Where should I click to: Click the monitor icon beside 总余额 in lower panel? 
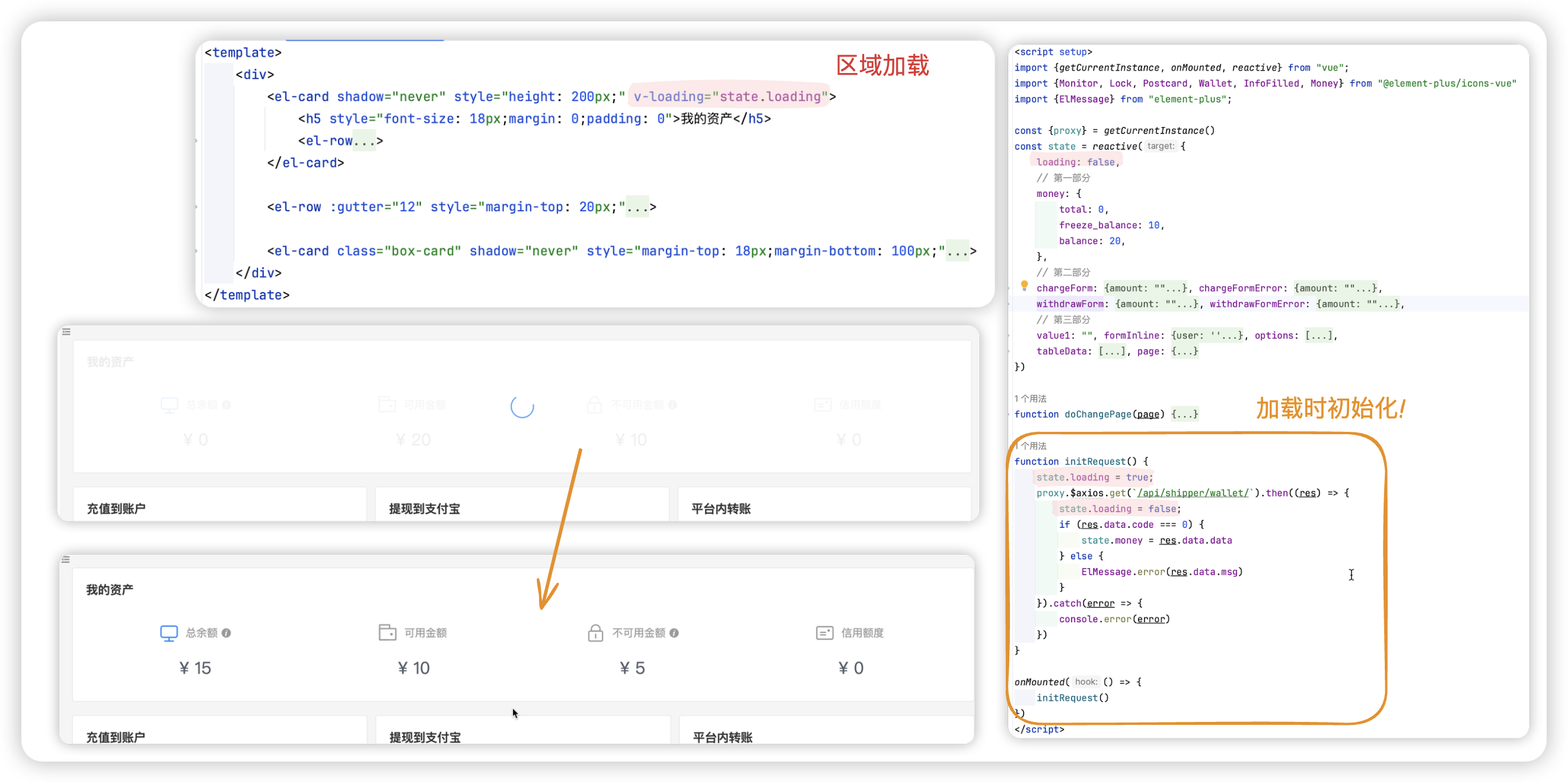point(168,633)
